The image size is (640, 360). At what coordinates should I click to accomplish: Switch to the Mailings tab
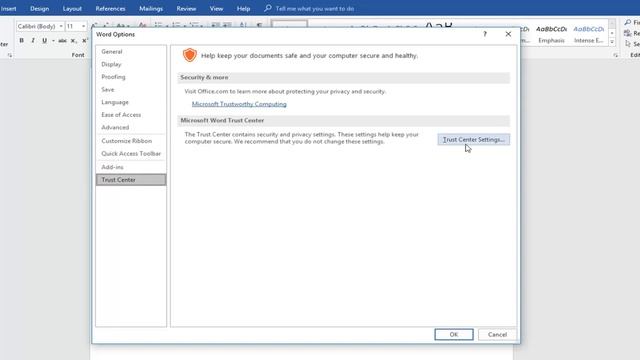pos(151,9)
